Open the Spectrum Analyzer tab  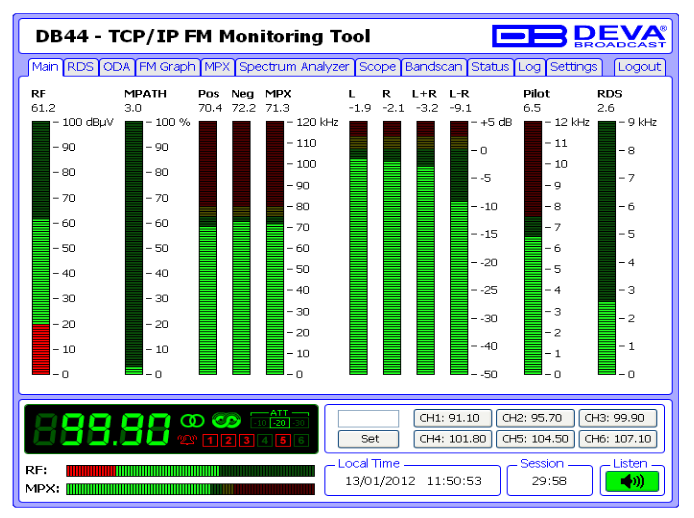pos(295,67)
